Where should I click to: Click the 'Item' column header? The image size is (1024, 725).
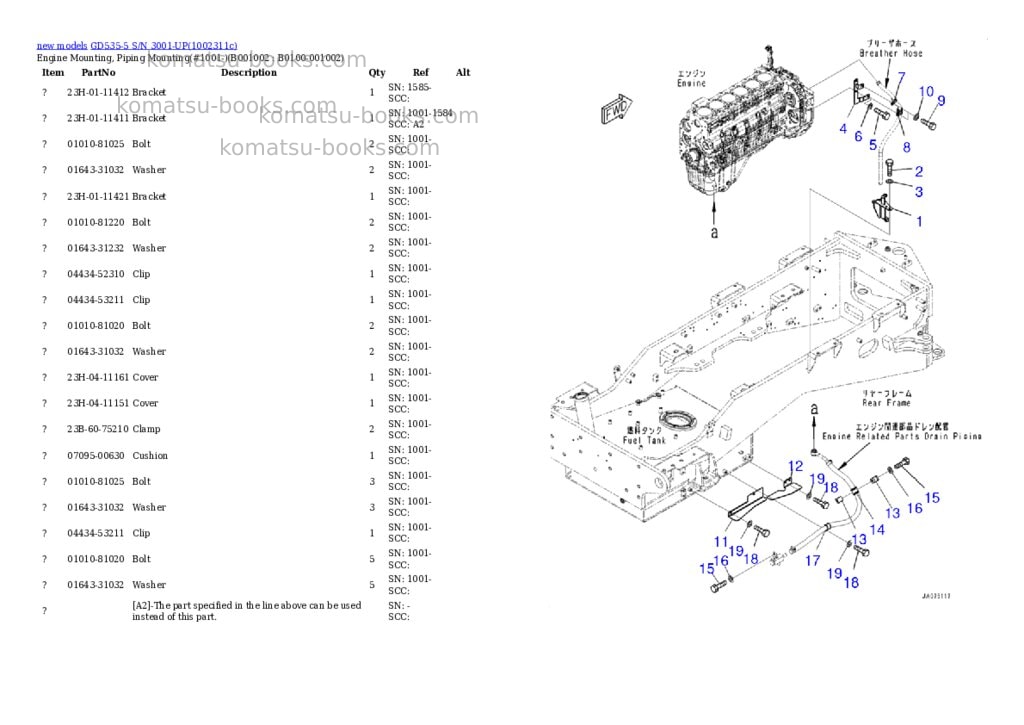[53, 72]
